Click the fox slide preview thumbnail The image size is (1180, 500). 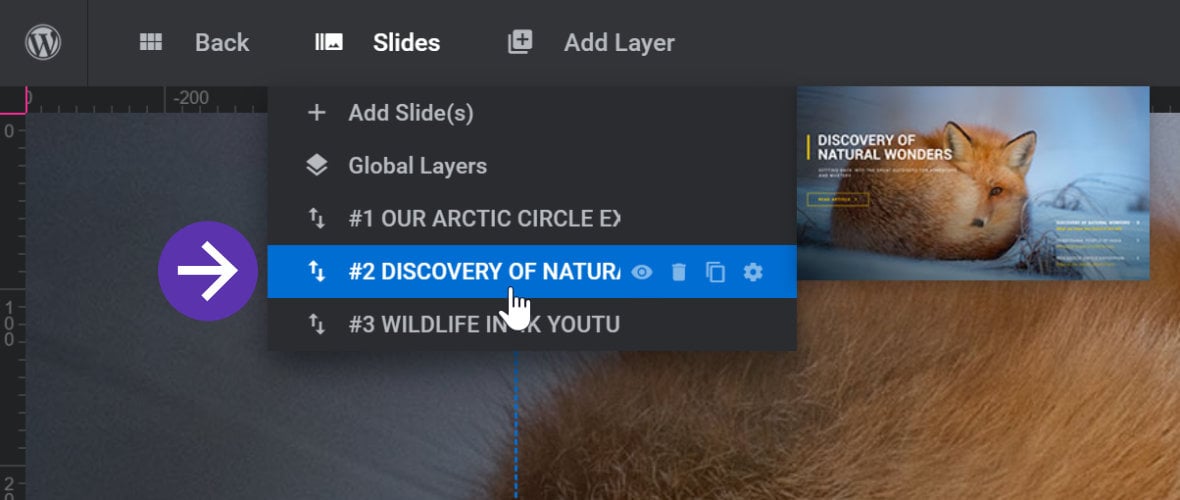[973, 183]
